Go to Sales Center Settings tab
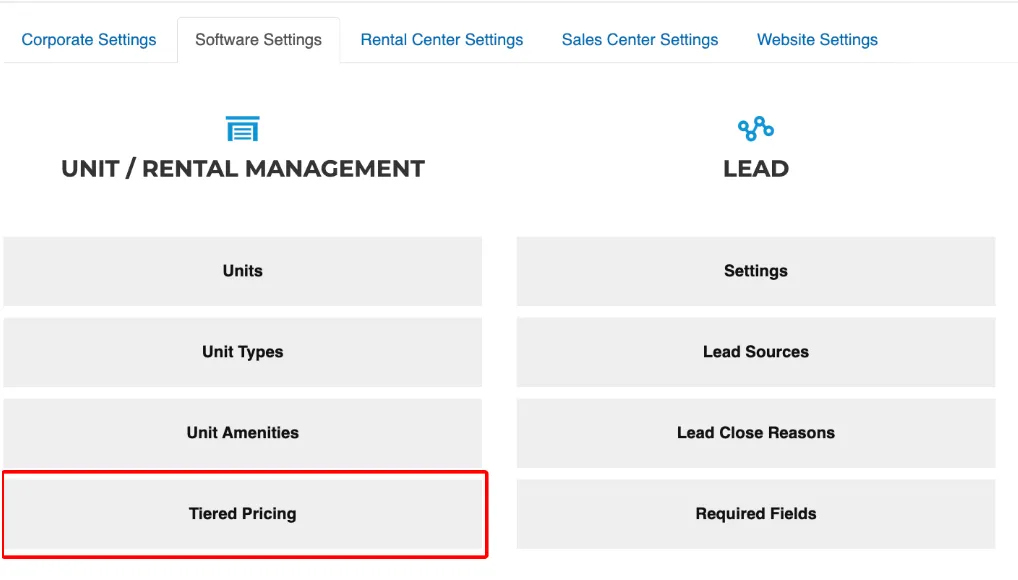1018x580 pixels. point(639,40)
